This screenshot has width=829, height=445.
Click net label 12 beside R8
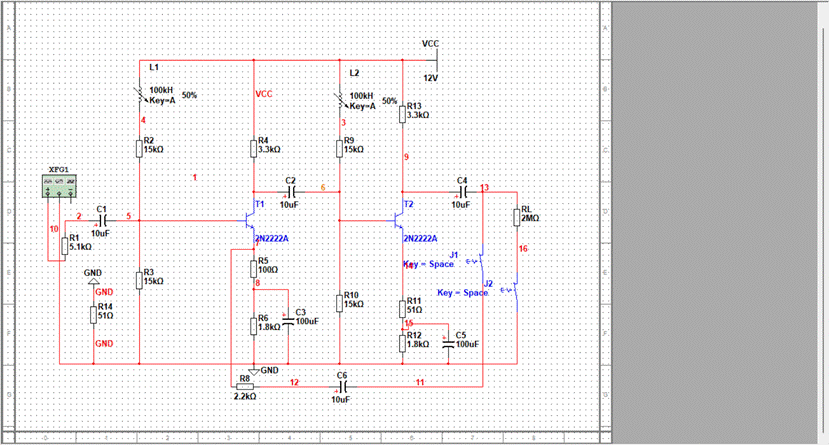point(294,382)
